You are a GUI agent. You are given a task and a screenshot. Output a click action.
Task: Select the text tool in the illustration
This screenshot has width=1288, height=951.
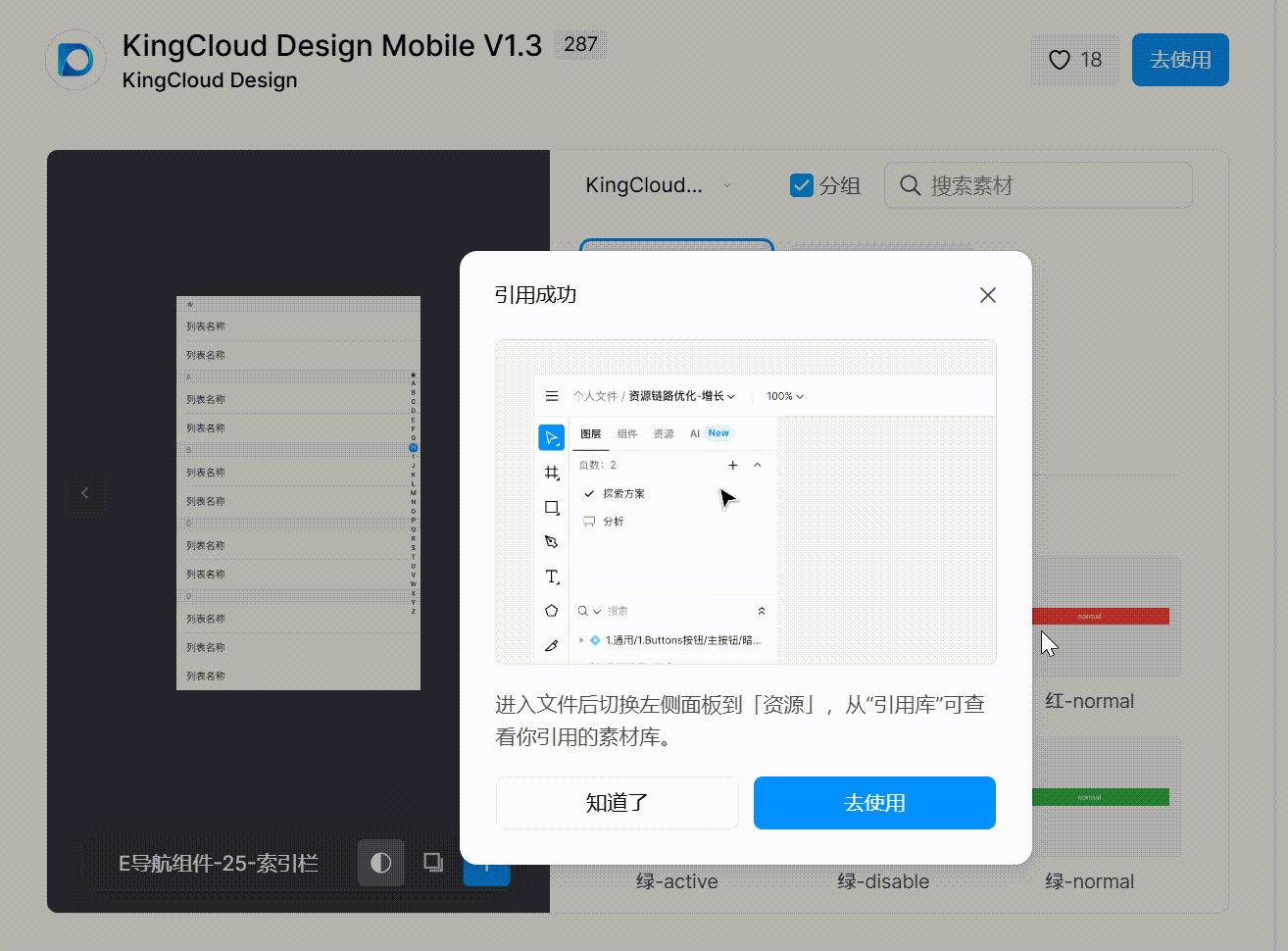click(x=552, y=576)
